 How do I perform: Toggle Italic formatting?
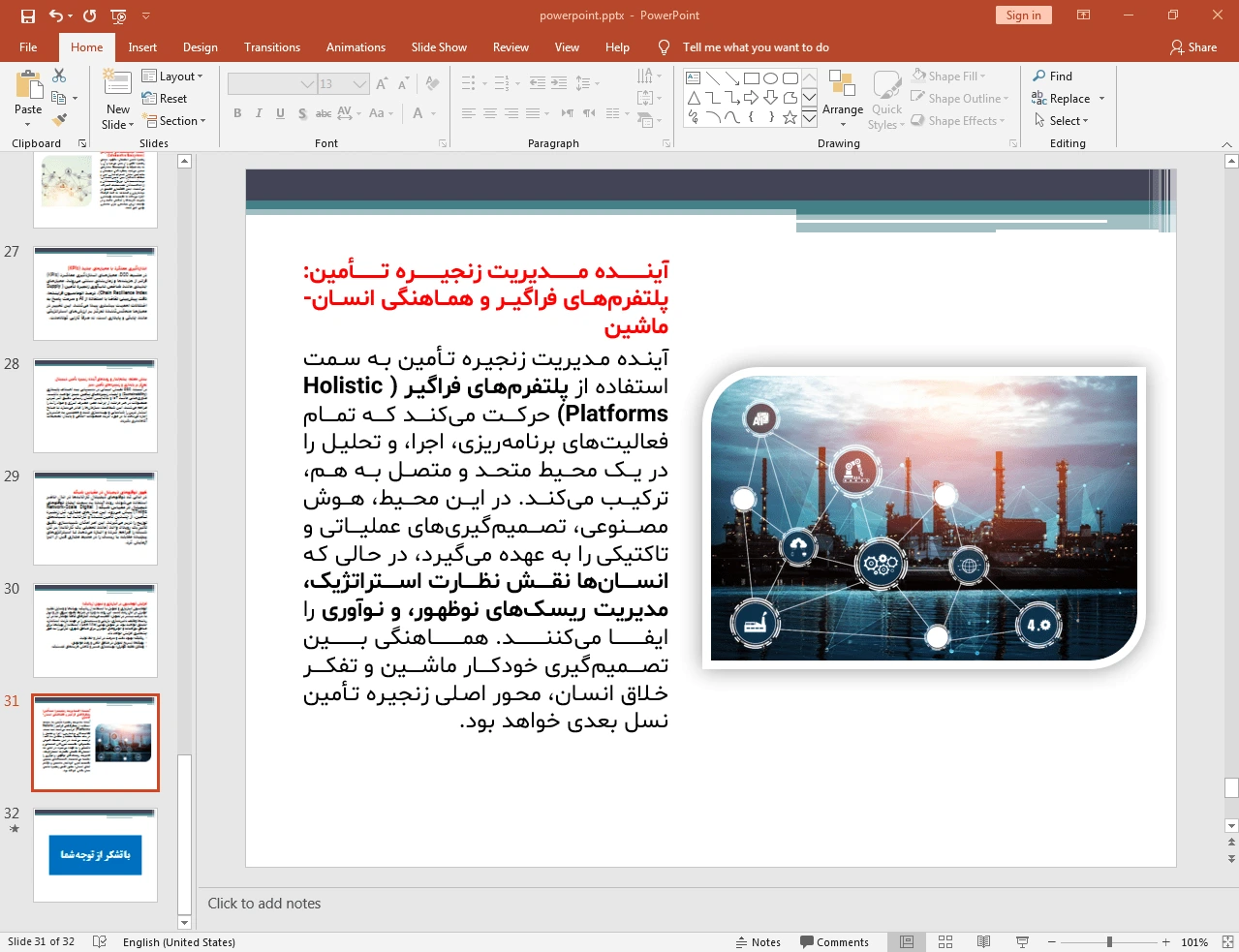pyautogui.click(x=259, y=113)
